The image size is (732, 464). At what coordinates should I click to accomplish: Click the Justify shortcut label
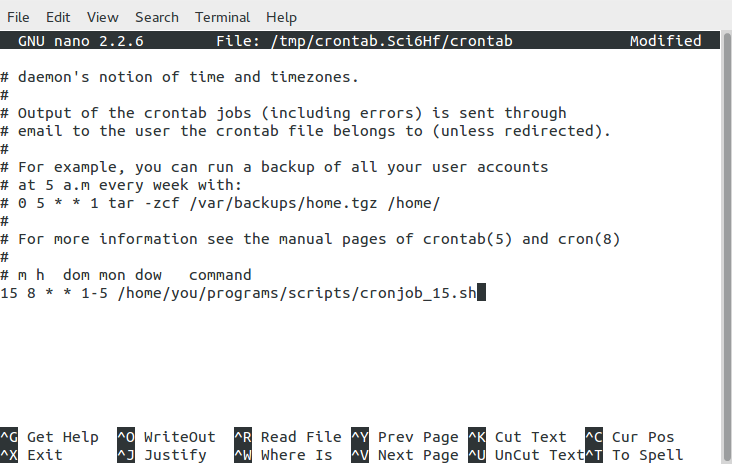175,455
